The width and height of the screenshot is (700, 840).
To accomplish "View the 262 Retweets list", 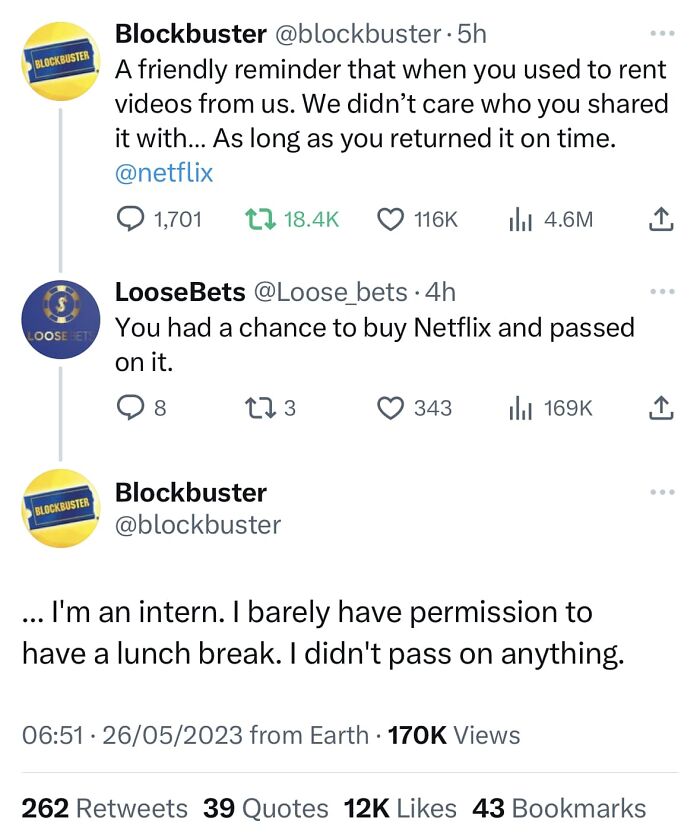I will (x=104, y=808).
